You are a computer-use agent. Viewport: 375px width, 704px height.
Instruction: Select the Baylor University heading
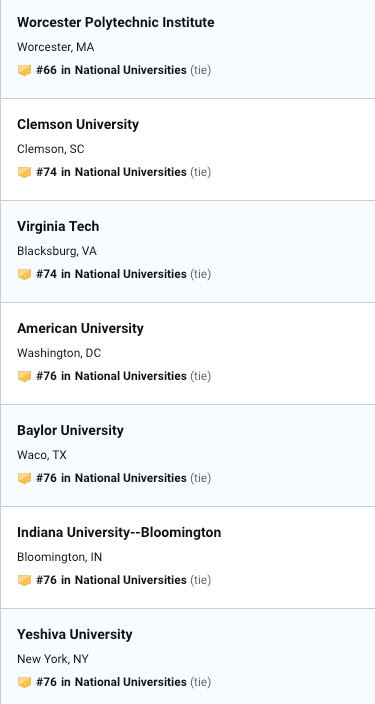click(x=70, y=430)
